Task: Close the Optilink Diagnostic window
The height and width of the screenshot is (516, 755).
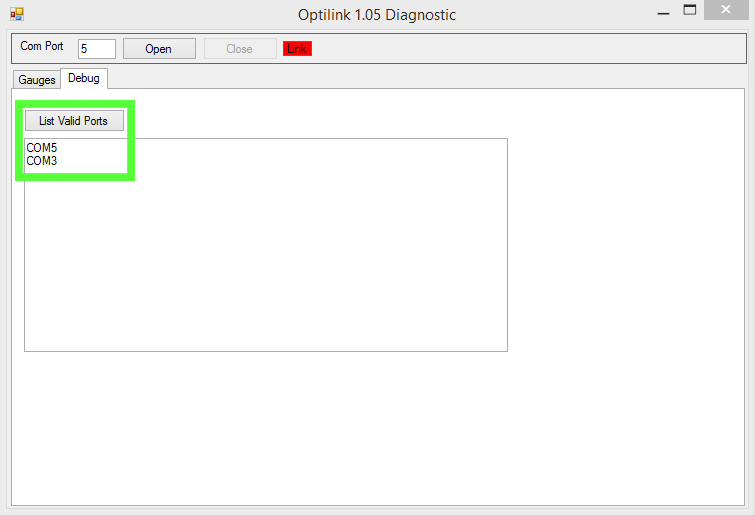Action: (x=726, y=10)
